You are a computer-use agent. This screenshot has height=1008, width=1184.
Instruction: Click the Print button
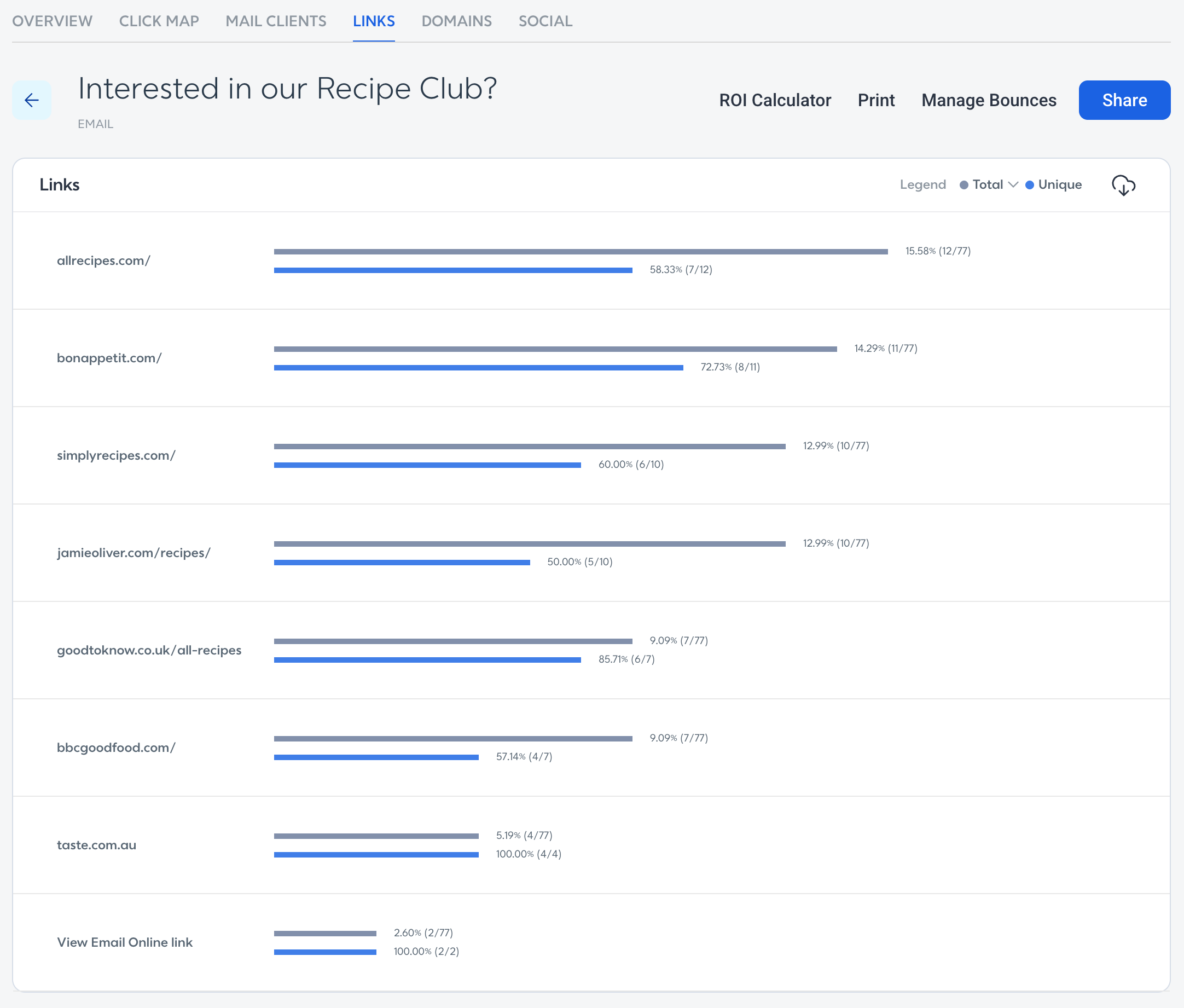point(876,101)
